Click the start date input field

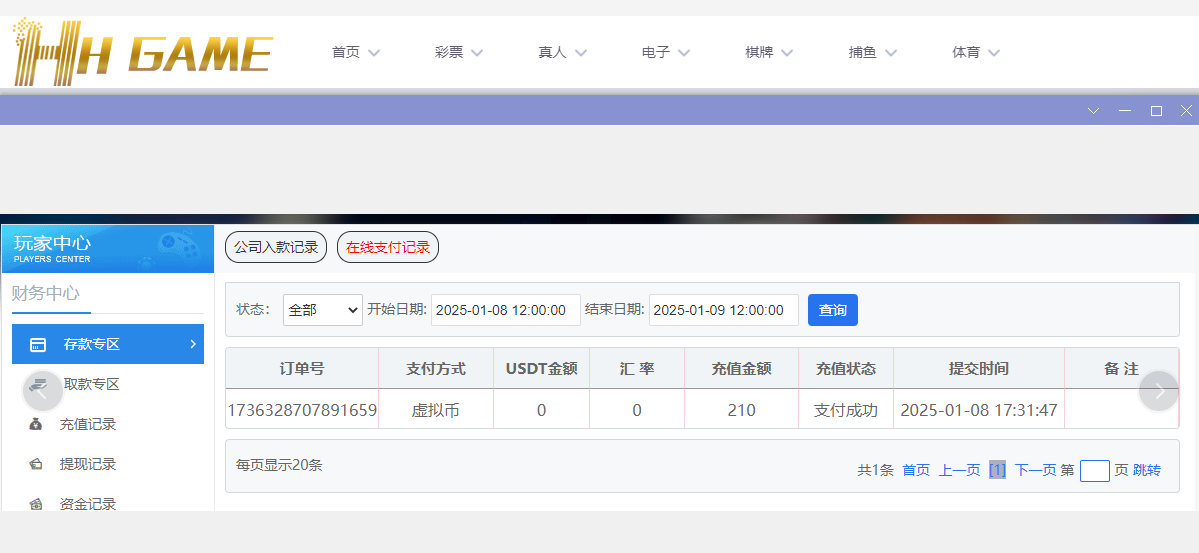coord(505,310)
